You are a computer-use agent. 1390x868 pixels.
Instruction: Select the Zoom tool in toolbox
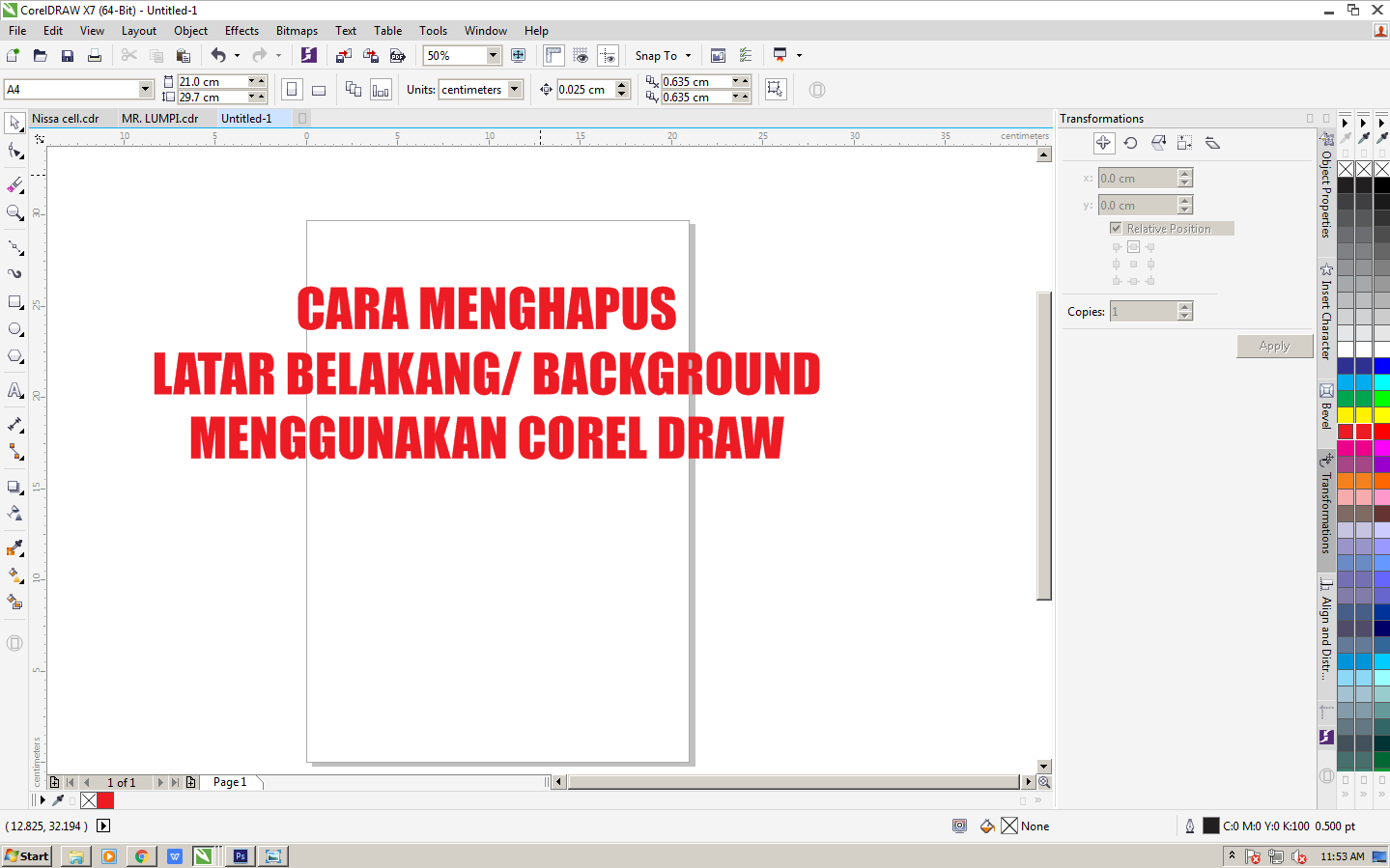[x=14, y=212]
